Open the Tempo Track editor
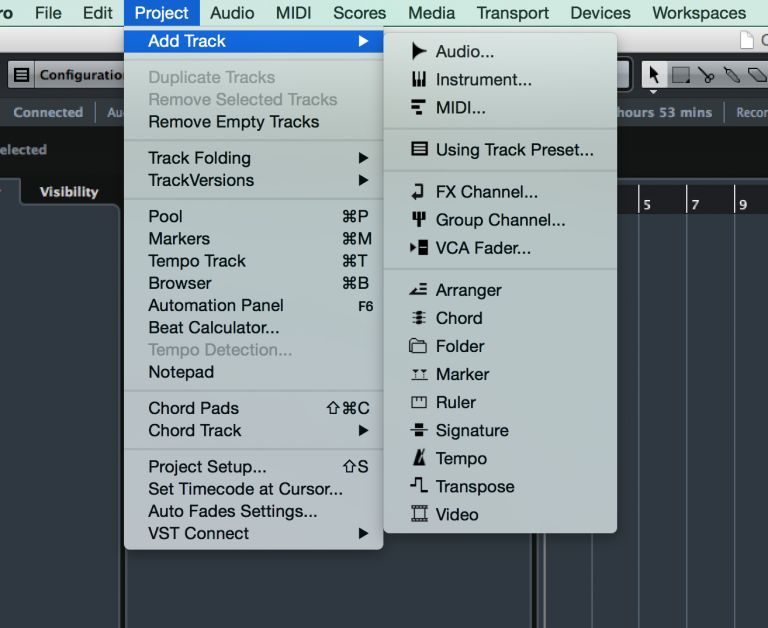The height and width of the screenshot is (628, 768). coord(253,261)
